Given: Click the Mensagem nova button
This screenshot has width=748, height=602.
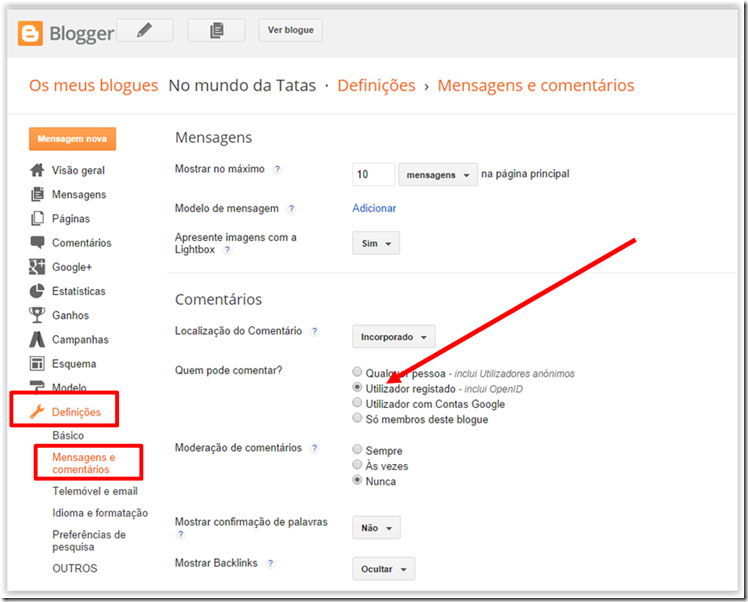Looking at the screenshot, I should [73, 139].
